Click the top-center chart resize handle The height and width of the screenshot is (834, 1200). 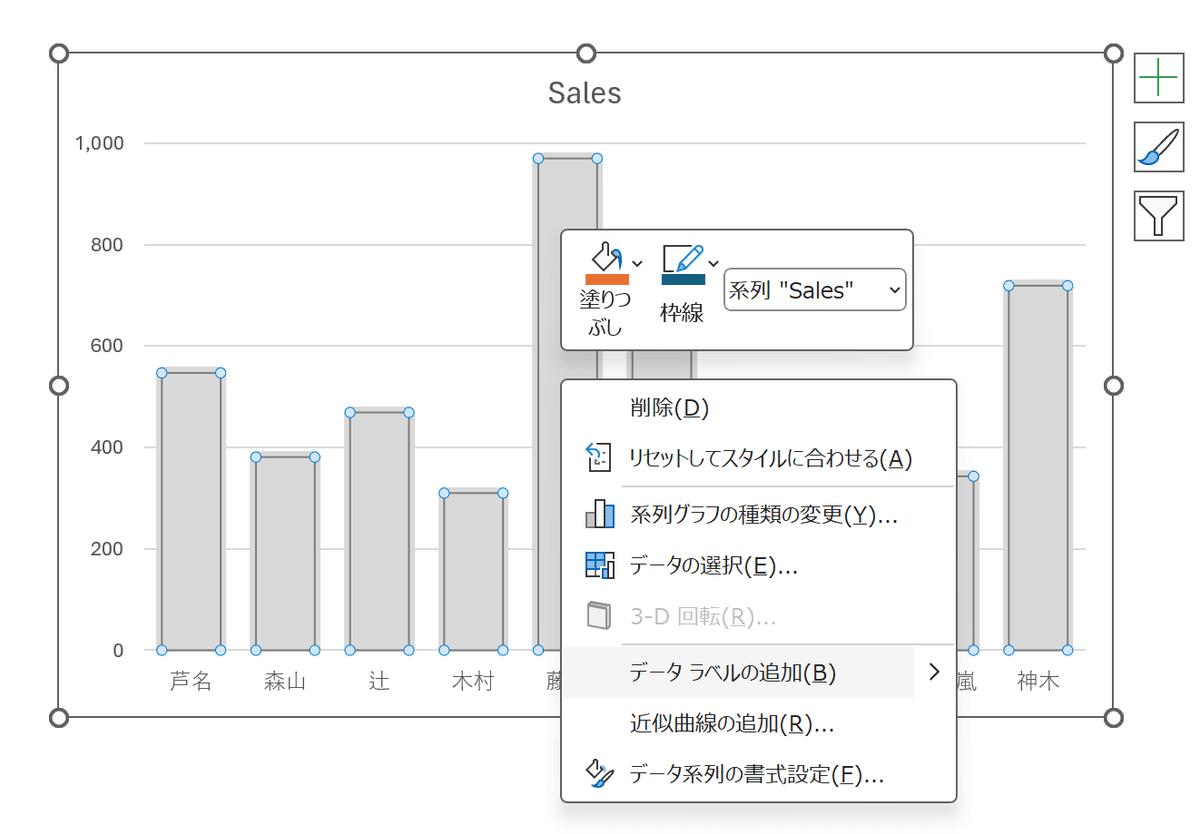pyautogui.click(x=586, y=53)
